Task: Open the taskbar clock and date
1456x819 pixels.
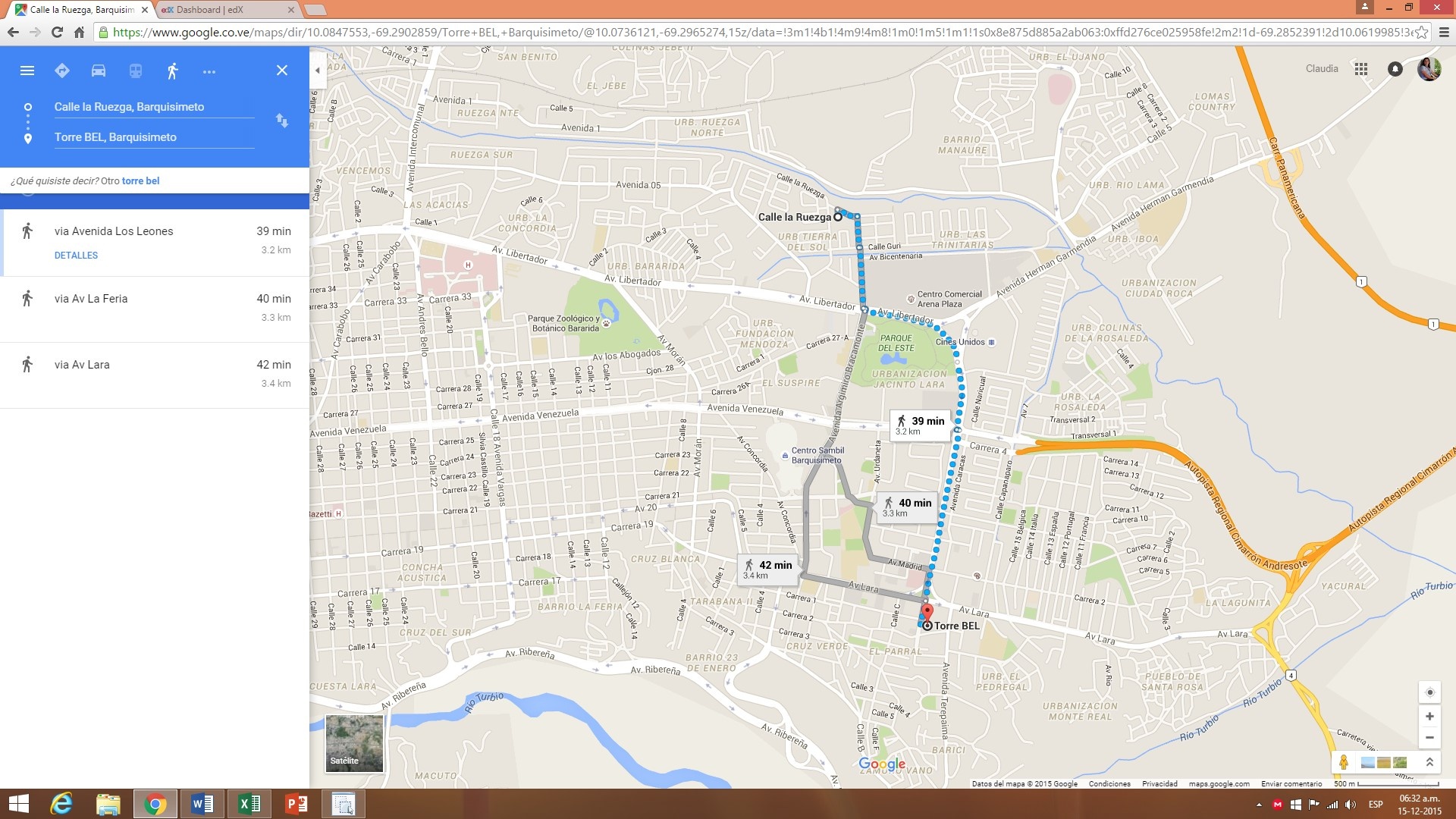Action: coord(1420,805)
